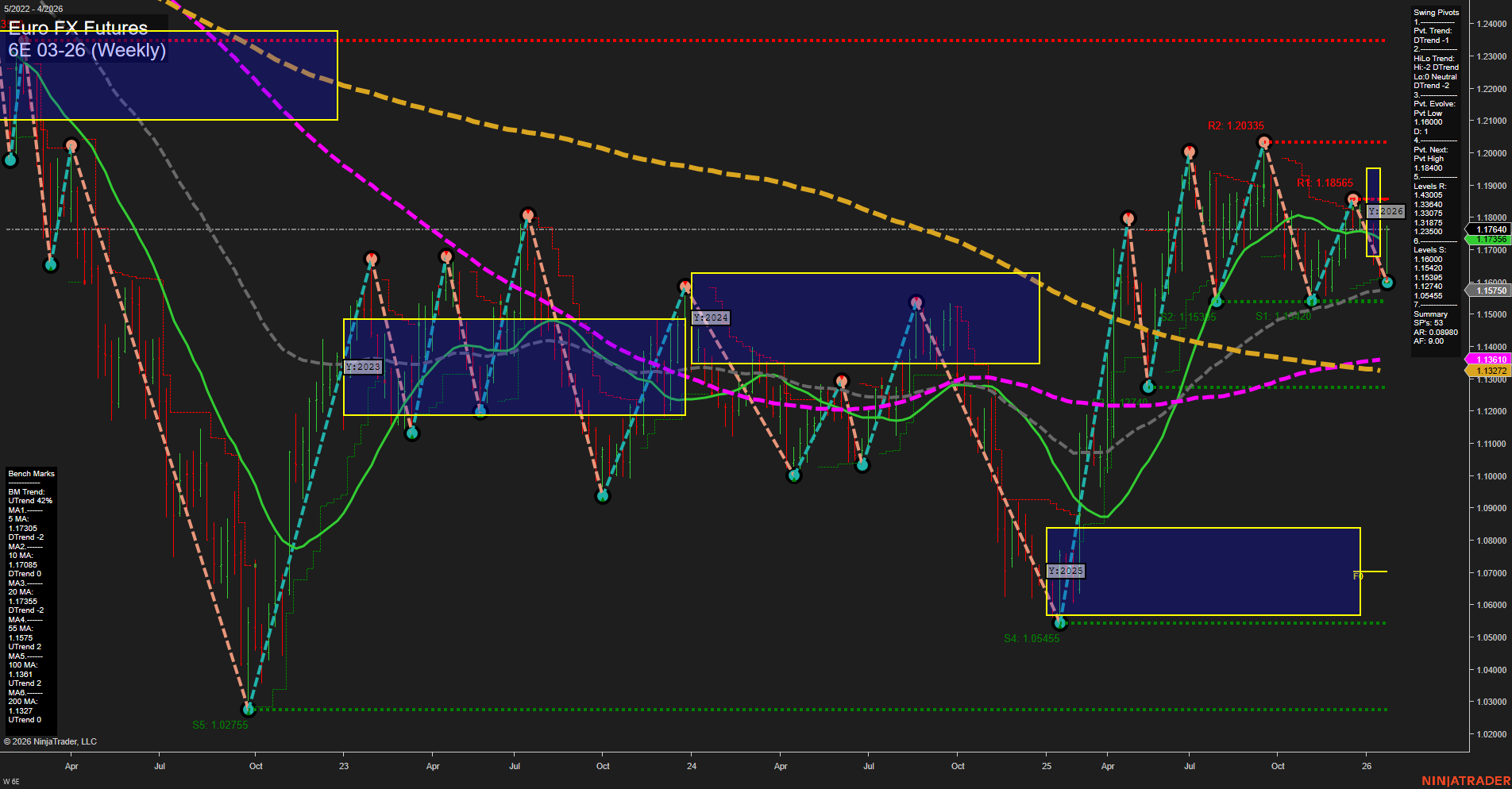1512x789 pixels.
Task: Click the R2: 1.20335 resistance label
Action: [1236, 125]
